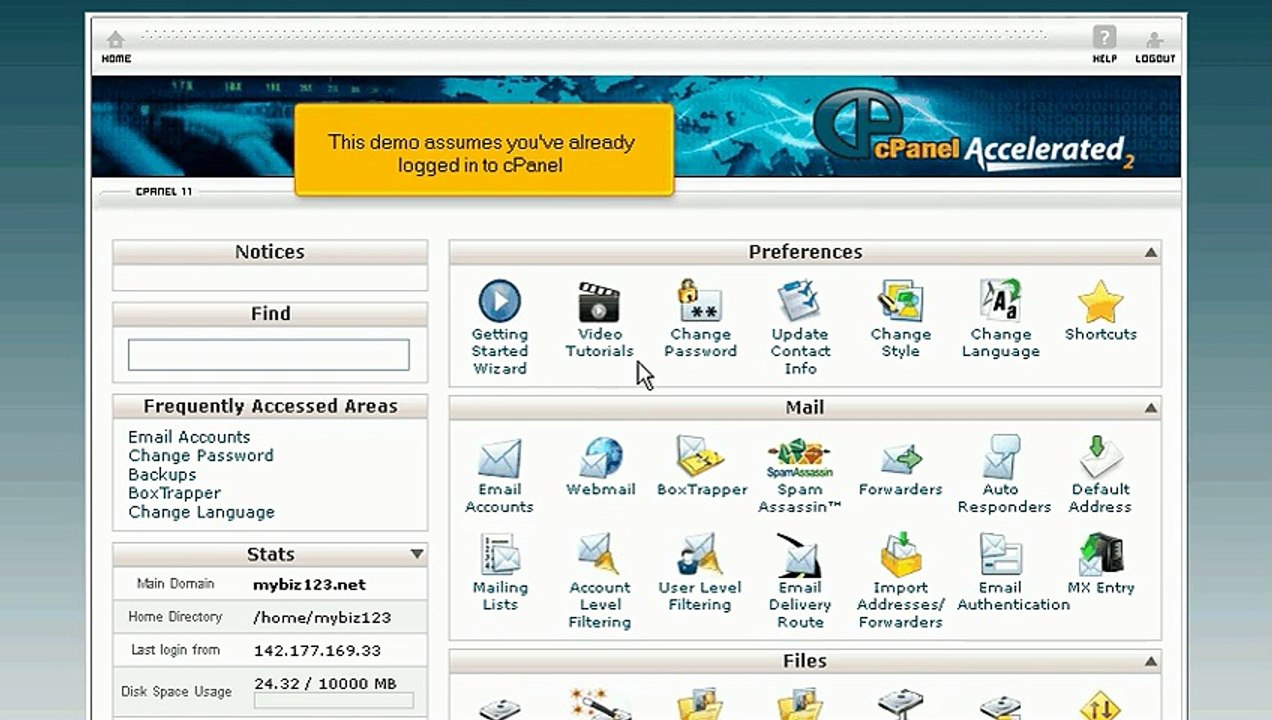Click the Frequently Accessed Areas header
This screenshot has width=1272, height=720.
click(x=270, y=406)
